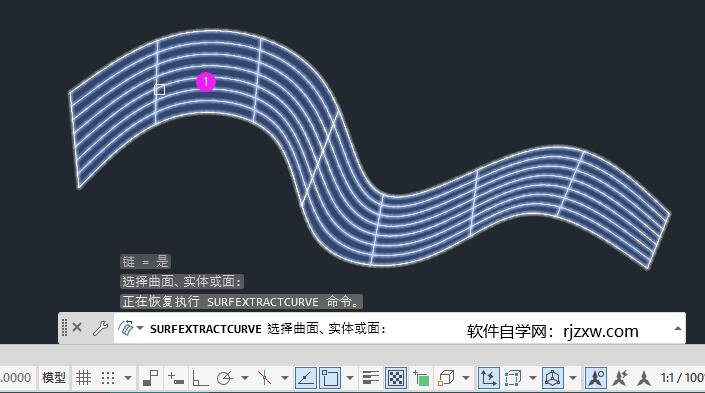
Task: Open gizmo type dropdown
Action: coord(573,378)
